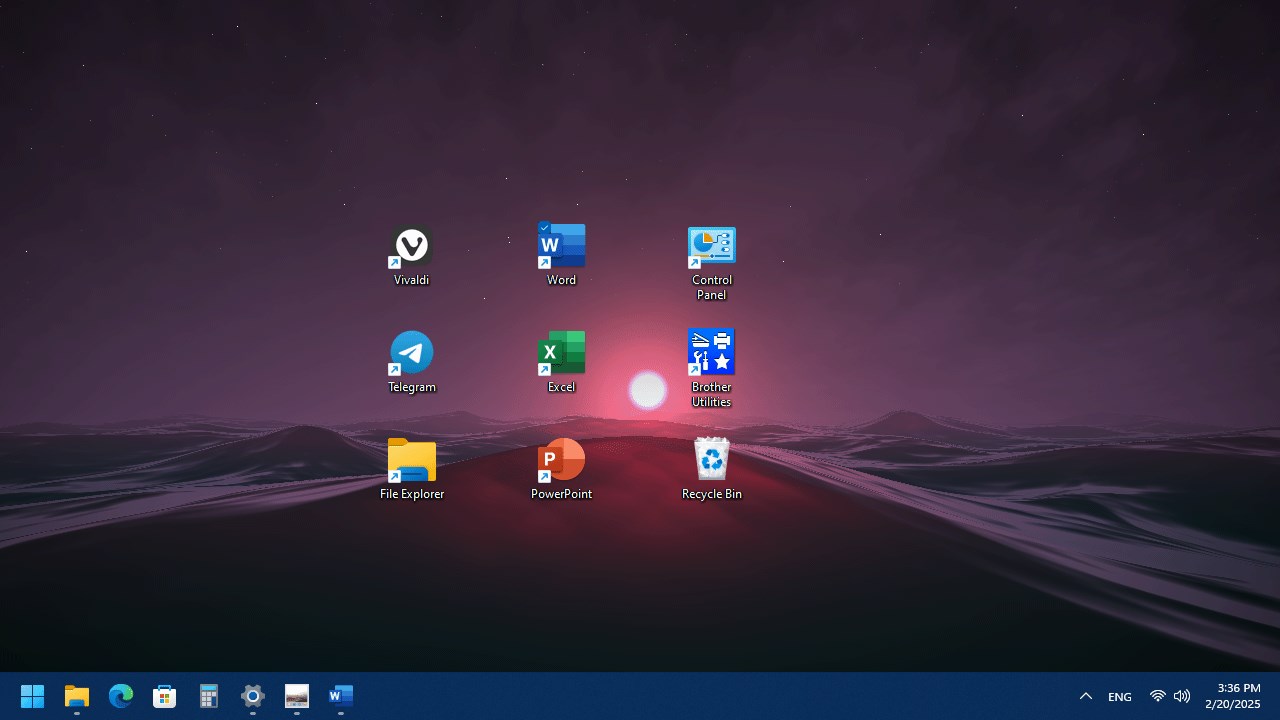The width and height of the screenshot is (1280, 720).
Task: Select the Word shortcut on the desktop
Action: 561,257
